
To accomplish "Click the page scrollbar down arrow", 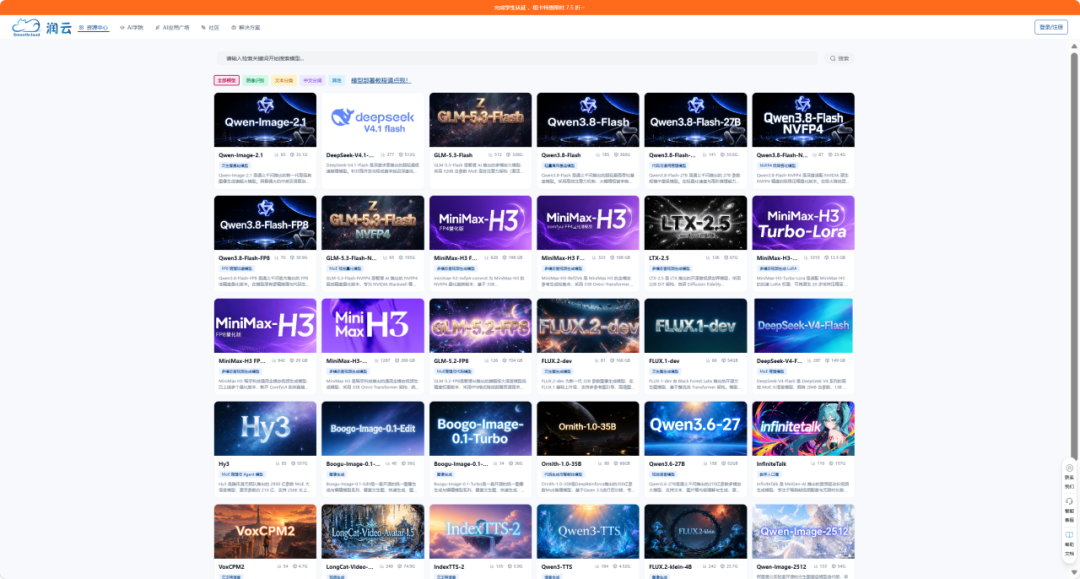I will click(1074, 572).
